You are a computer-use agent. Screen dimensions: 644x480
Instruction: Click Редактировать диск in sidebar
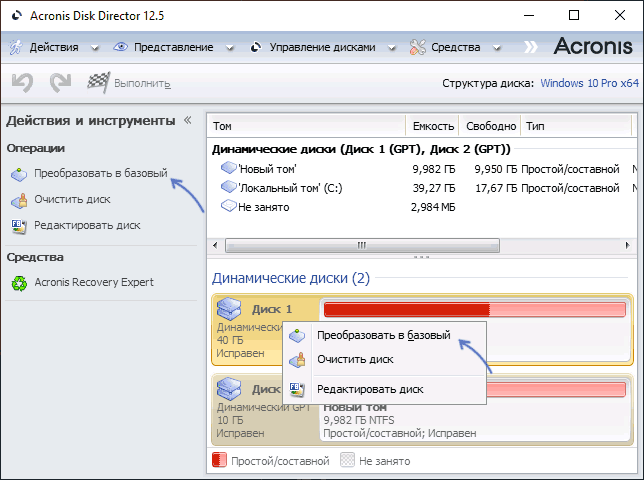point(87,225)
